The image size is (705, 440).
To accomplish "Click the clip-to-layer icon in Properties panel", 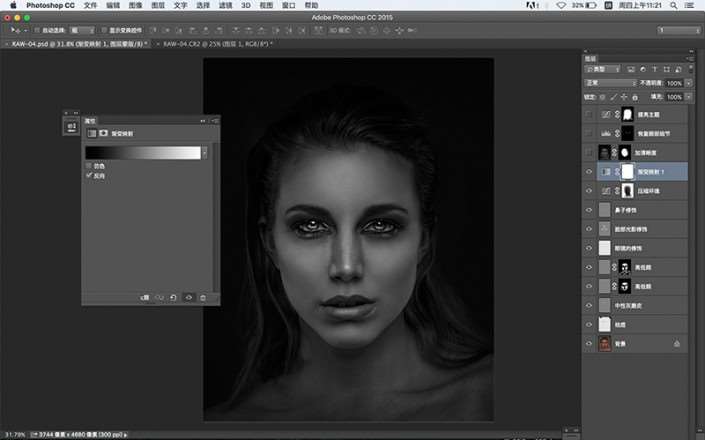I will point(144,297).
